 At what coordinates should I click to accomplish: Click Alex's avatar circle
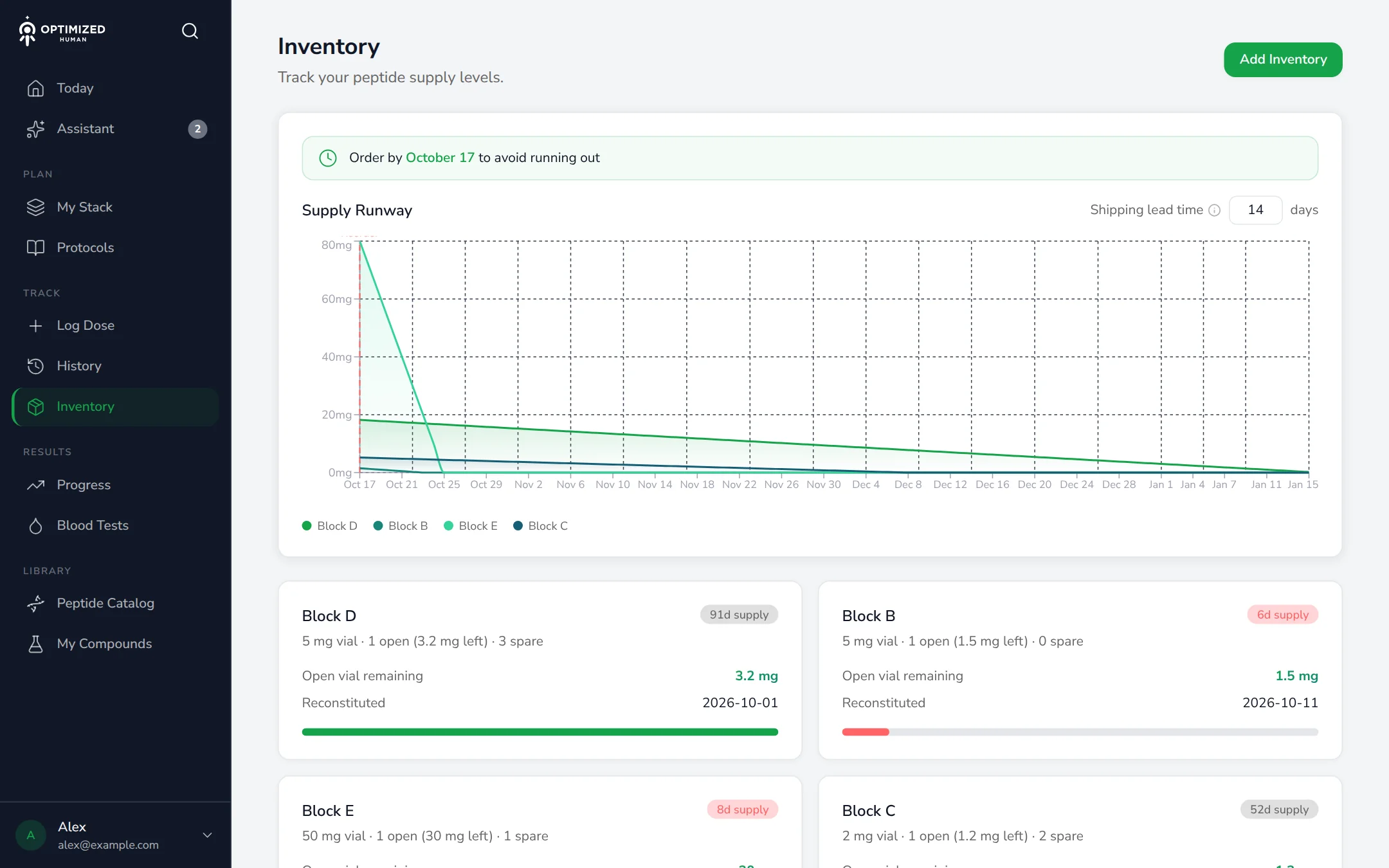click(x=31, y=835)
